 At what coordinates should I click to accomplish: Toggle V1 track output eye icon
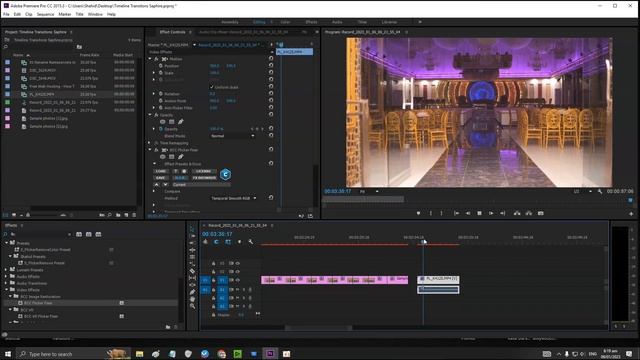click(x=238, y=280)
